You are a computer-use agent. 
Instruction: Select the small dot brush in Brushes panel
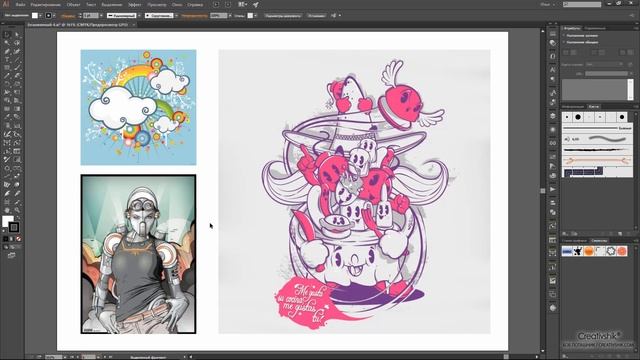coord(567,117)
